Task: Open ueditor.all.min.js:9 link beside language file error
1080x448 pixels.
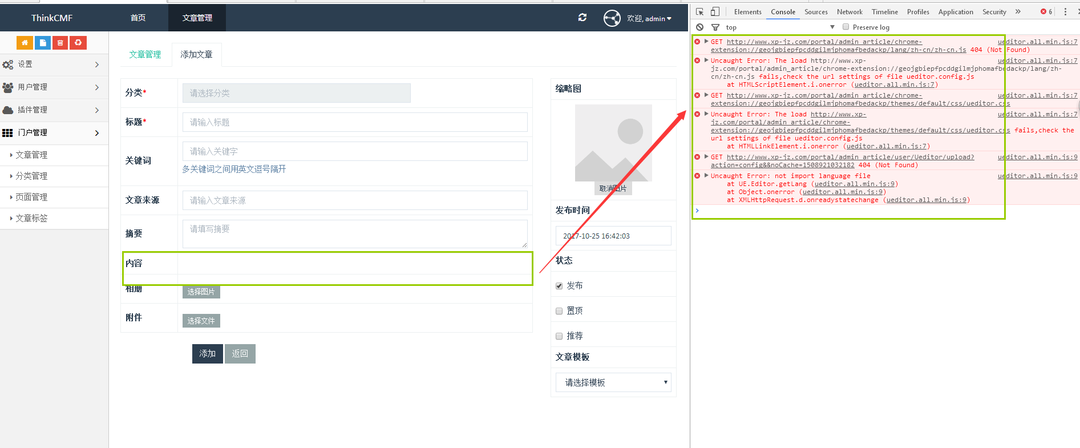Action: (1037, 176)
